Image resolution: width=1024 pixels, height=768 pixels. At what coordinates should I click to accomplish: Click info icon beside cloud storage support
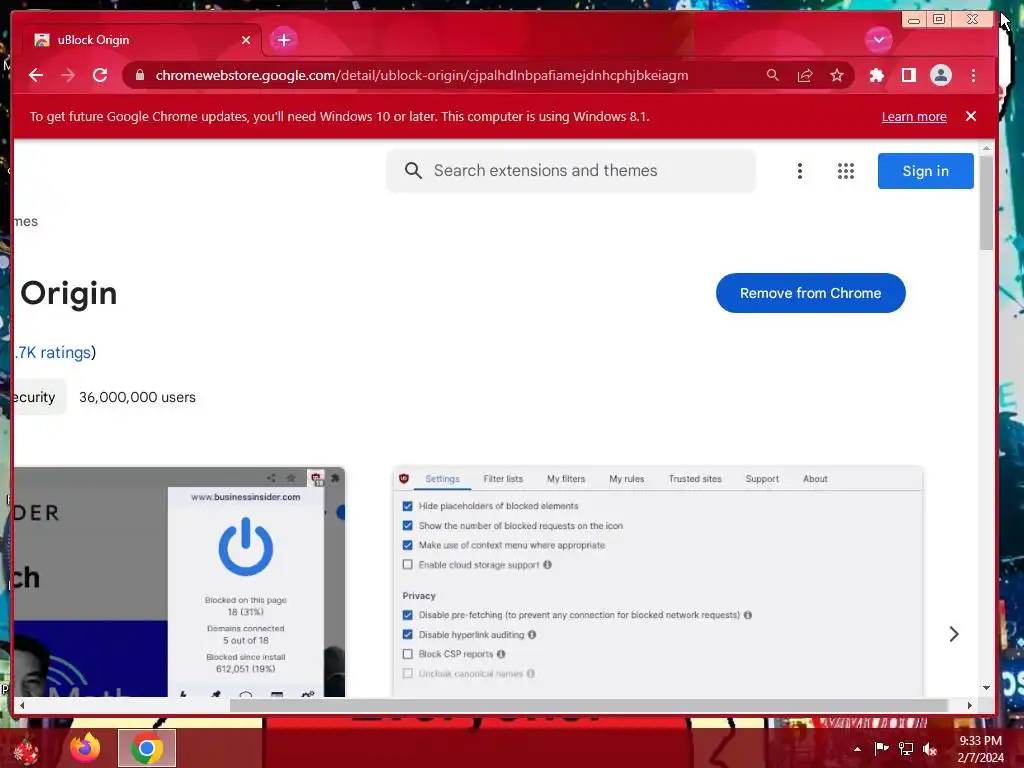click(547, 565)
